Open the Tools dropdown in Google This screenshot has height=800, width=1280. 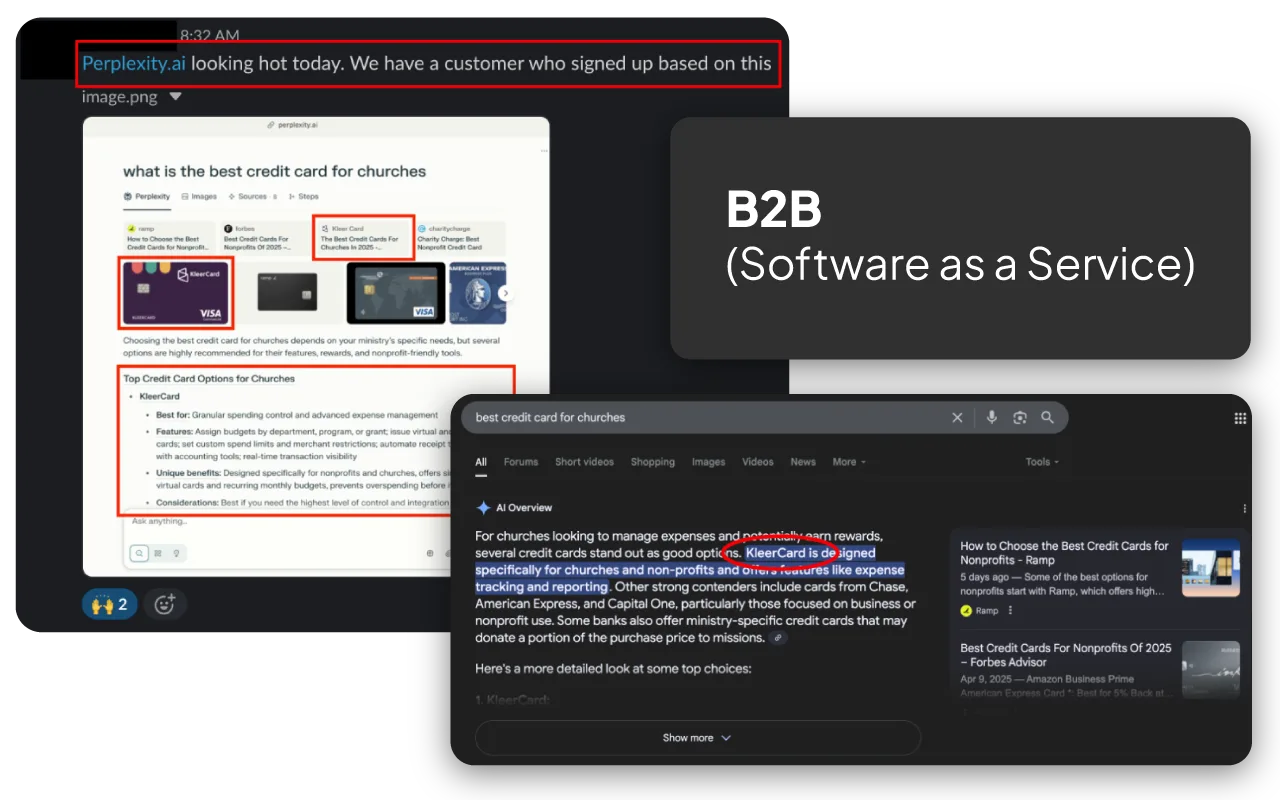click(x=1043, y=462)
